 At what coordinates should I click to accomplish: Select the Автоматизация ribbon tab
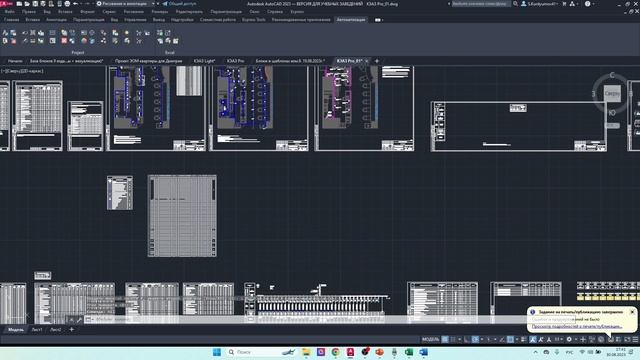click(x=351, y=20)
